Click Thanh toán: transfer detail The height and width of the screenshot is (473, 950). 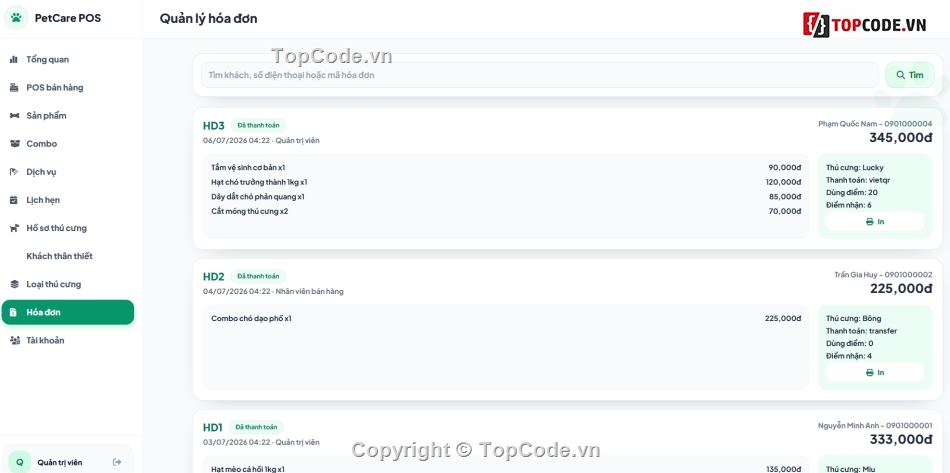(861, 331)
